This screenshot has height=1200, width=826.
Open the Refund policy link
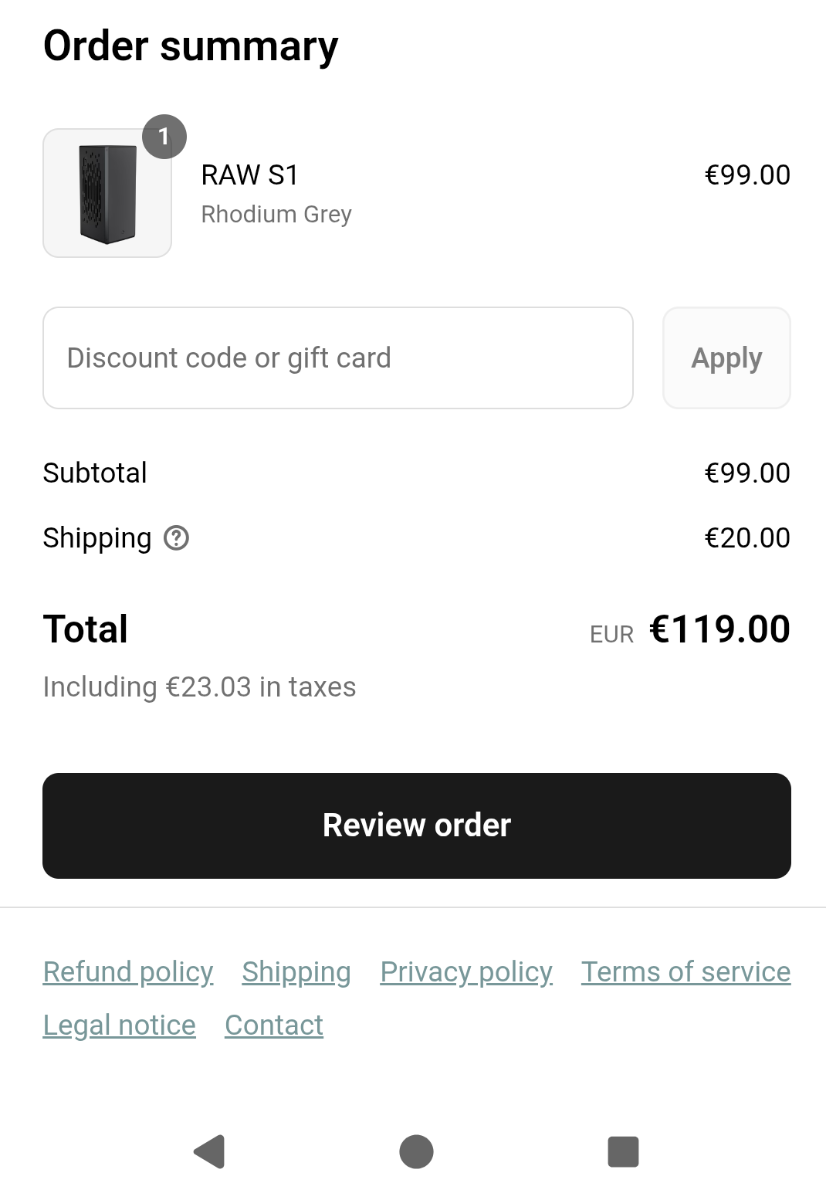click(x=128, y=972)
